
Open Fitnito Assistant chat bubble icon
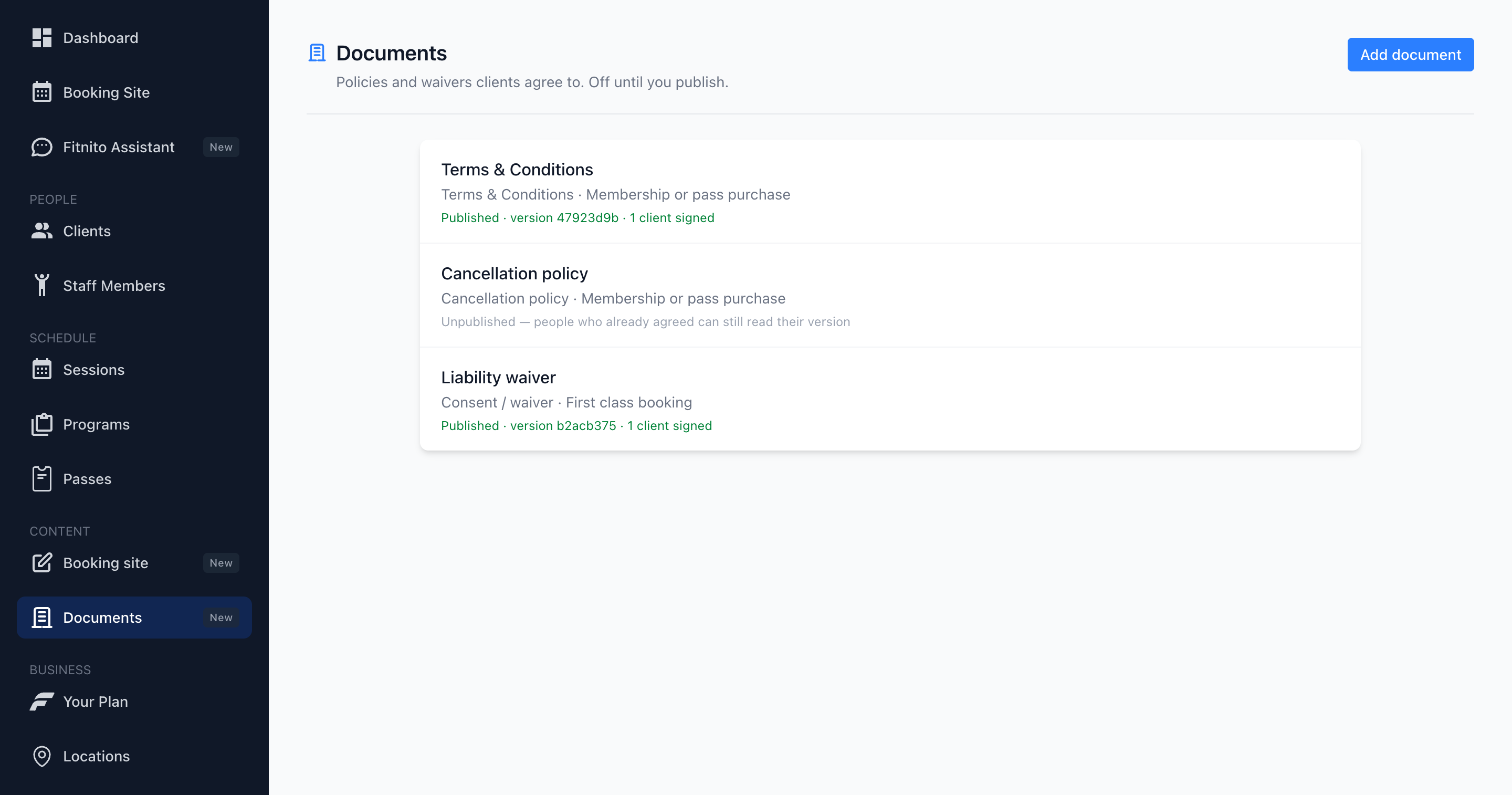[41, 147]
